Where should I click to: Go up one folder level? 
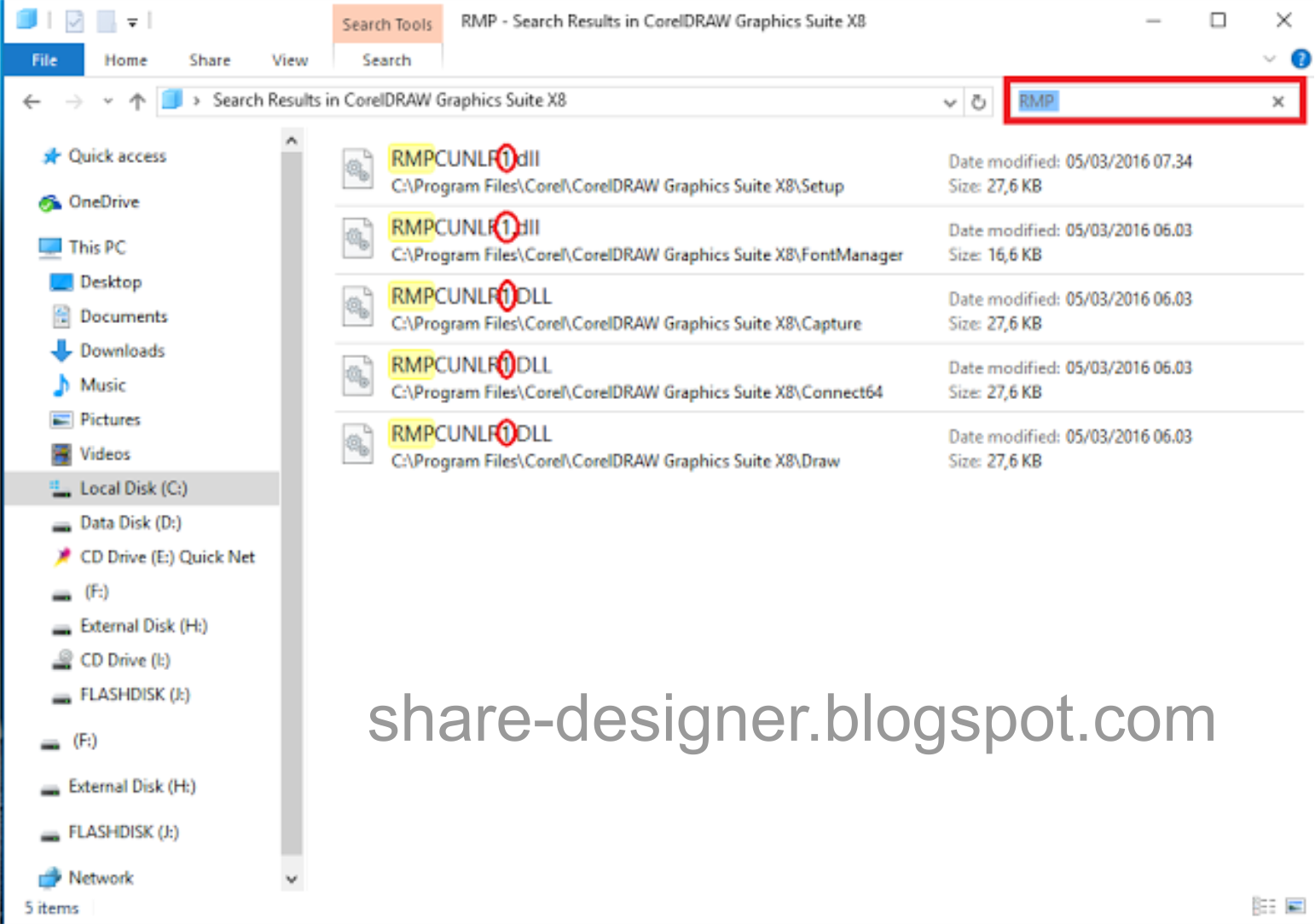point(137,101)
